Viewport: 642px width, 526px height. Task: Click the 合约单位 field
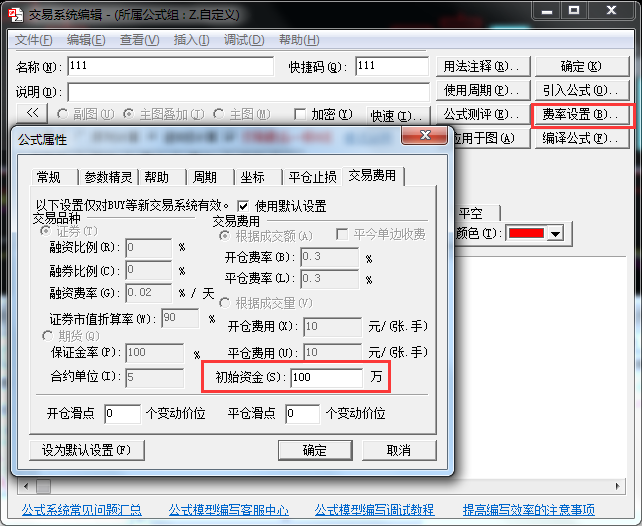pos(155,377)
